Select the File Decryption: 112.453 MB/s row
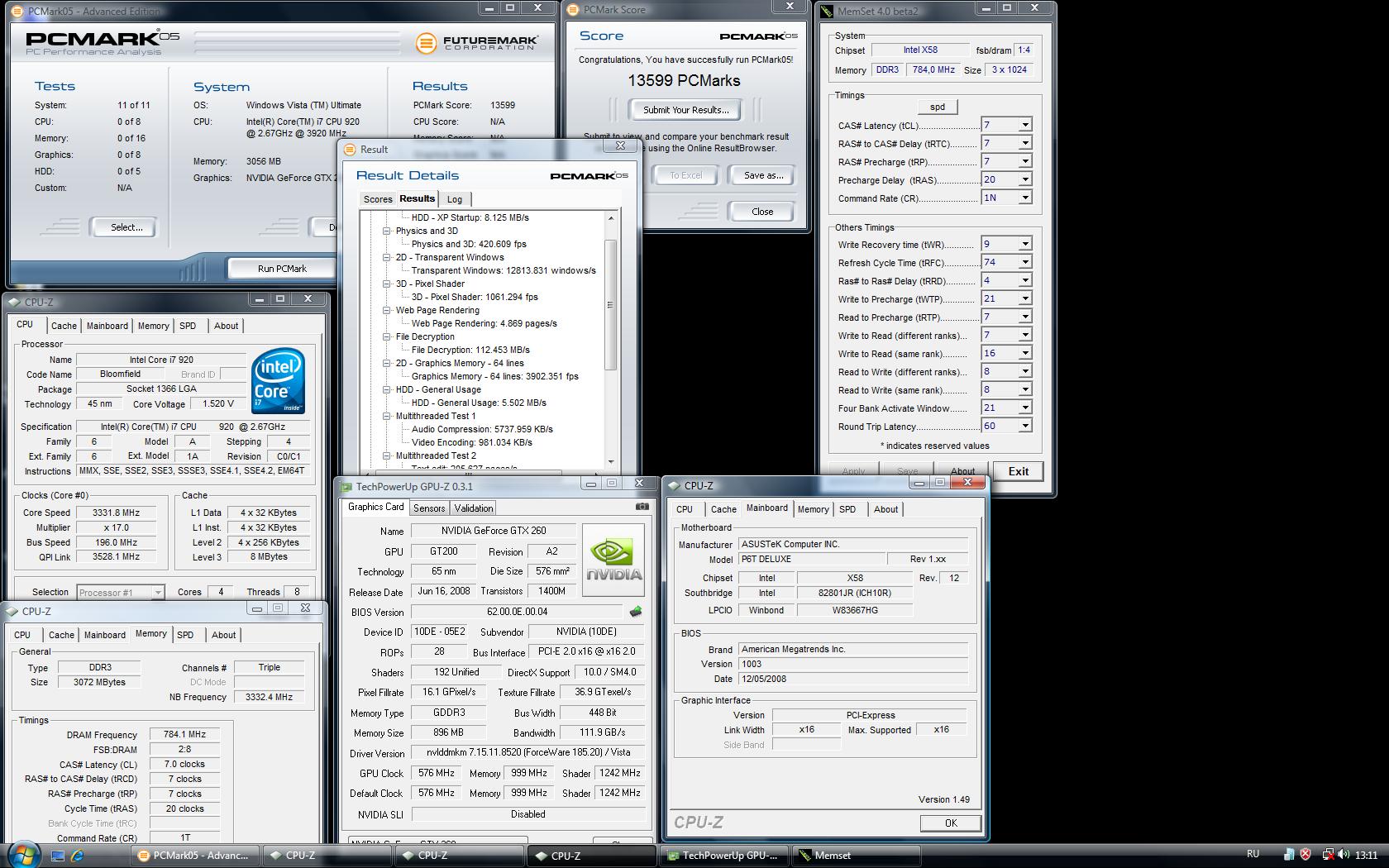This screenshot has width=1389, height=868. pyautogui.click(x=470, y=350)
